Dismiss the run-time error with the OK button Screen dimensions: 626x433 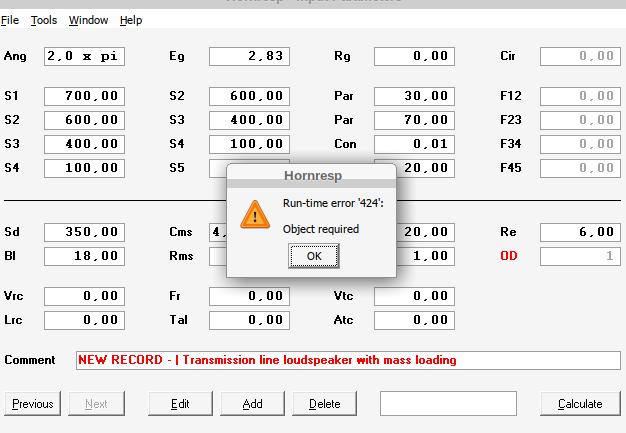[314, 256]
